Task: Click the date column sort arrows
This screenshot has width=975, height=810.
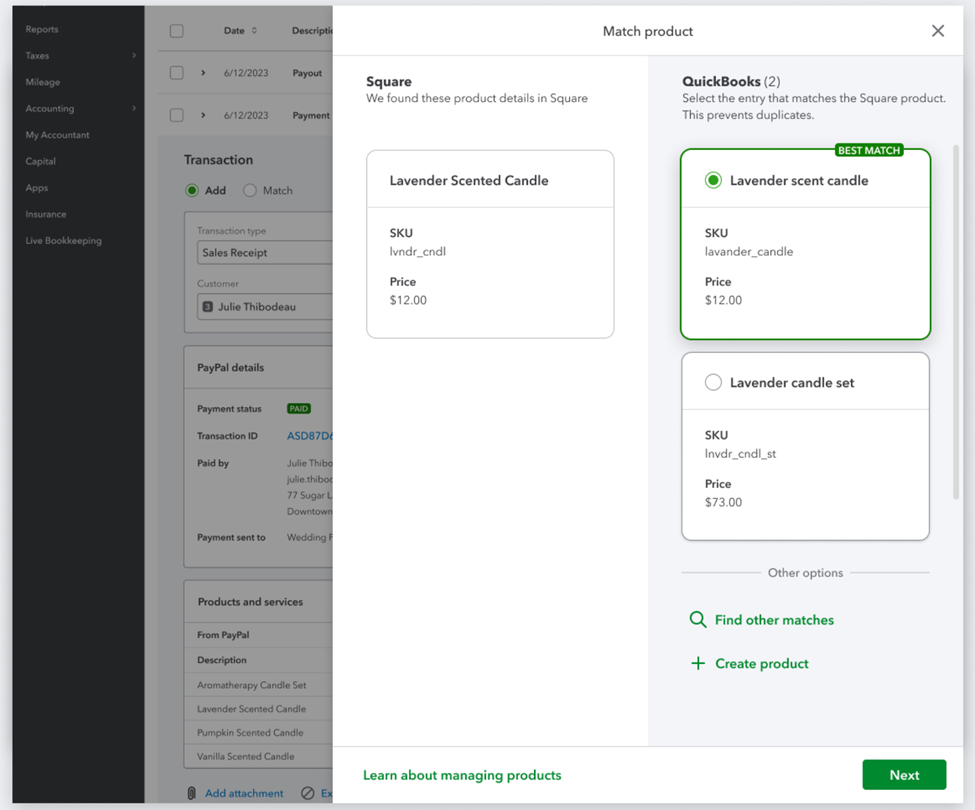Action: tap(254, 30)
